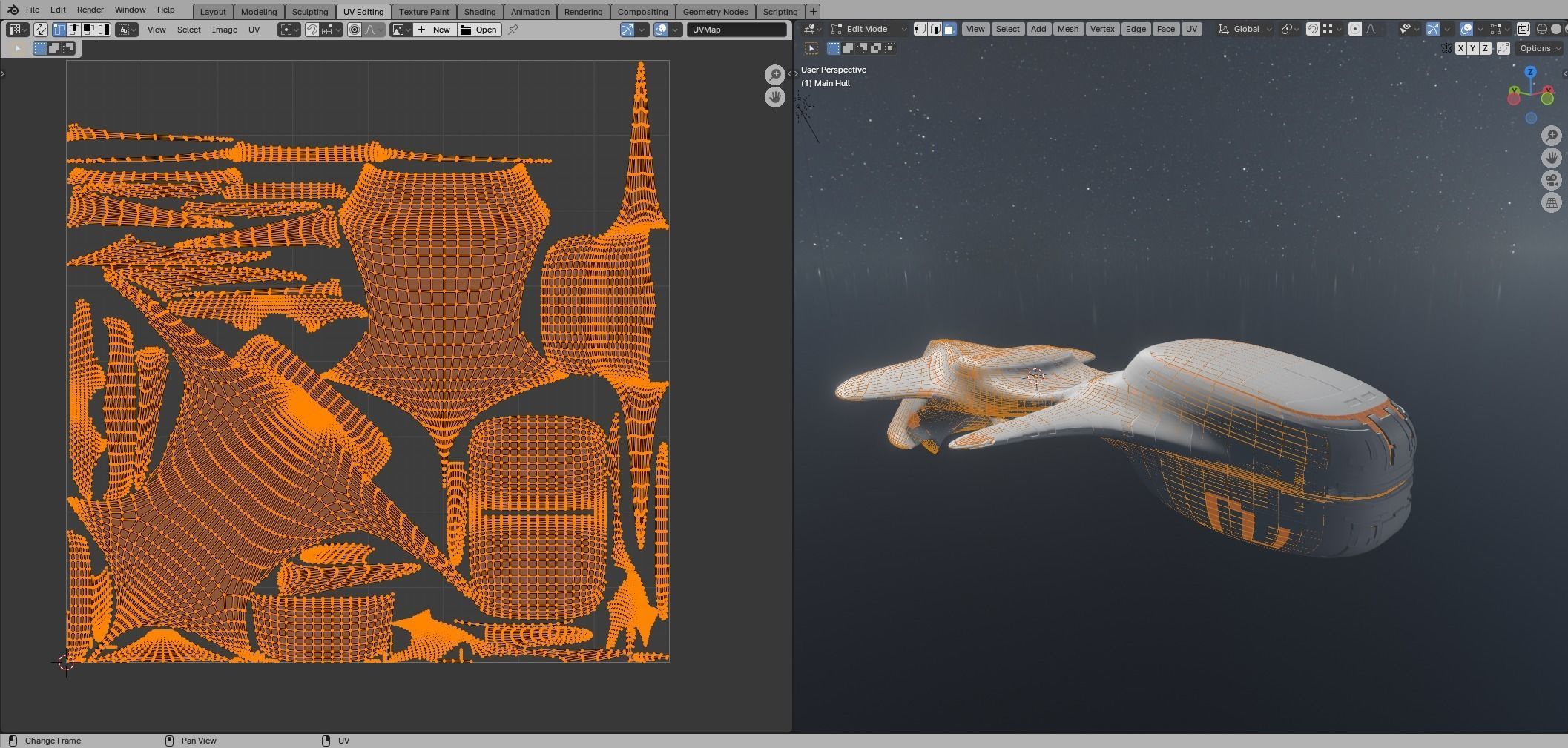The image size is (1568, 748).
Task: Toggle the image pin icon
Action: [x=513, y=30]
